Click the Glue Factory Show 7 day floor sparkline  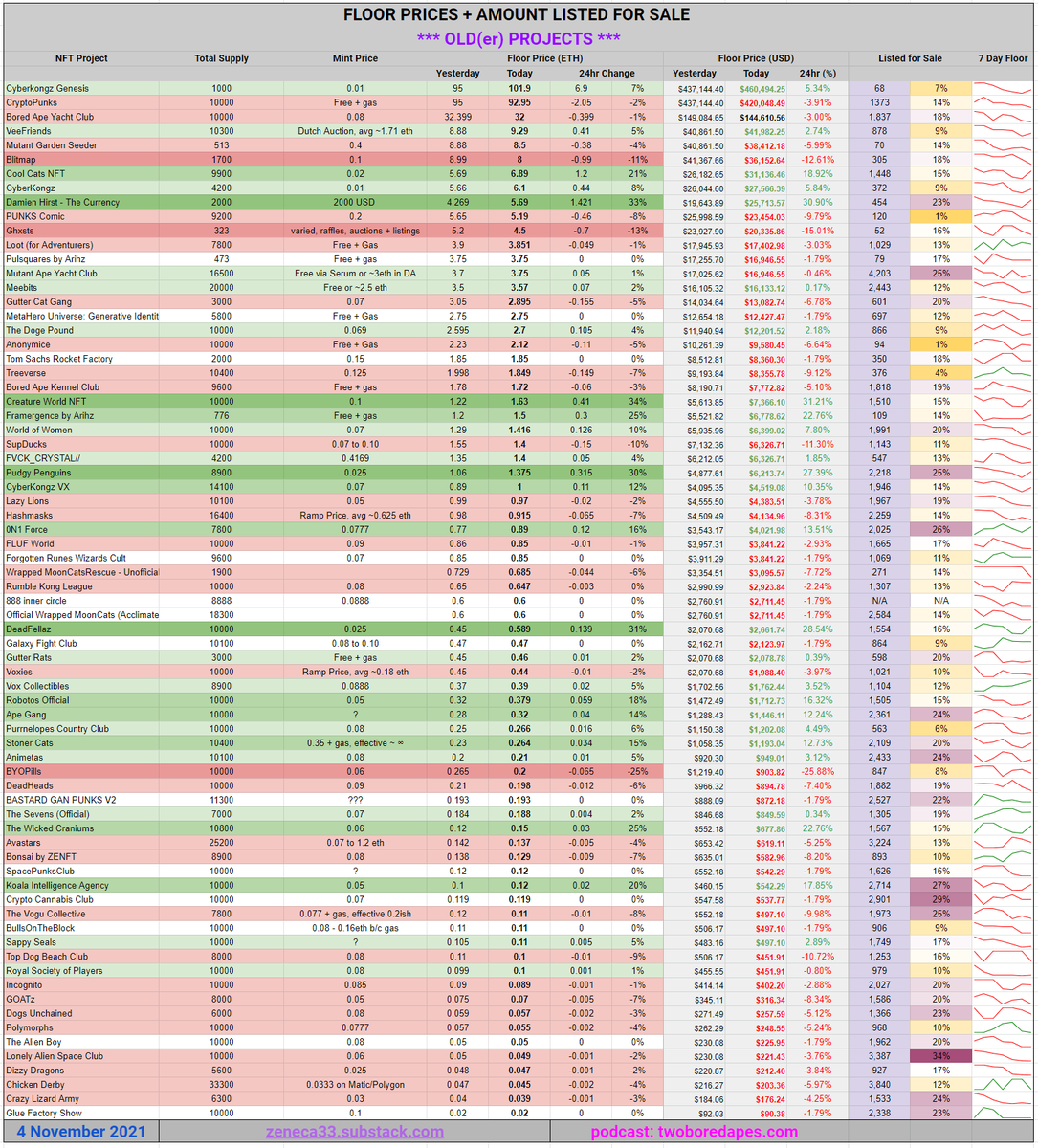coord(1003,1114)
